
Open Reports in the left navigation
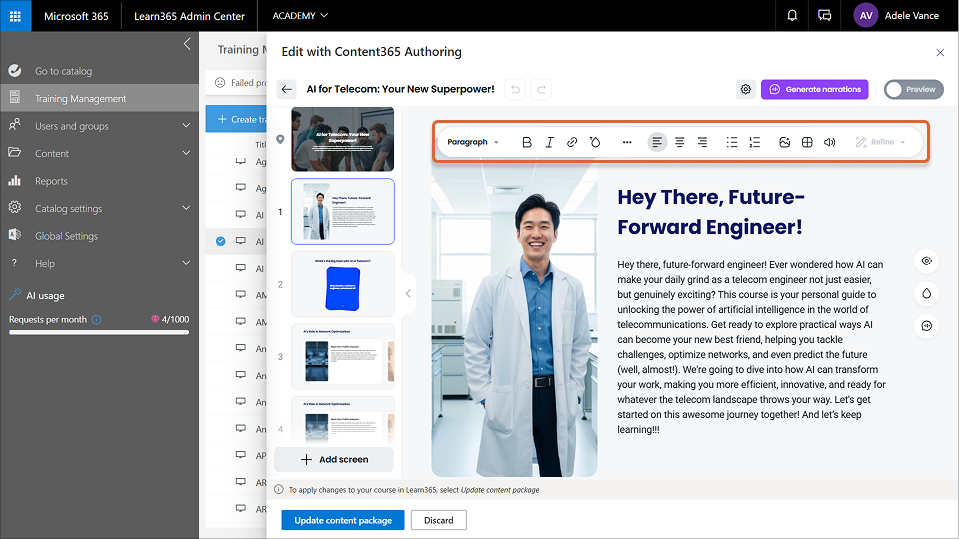[x=51, y=181]
